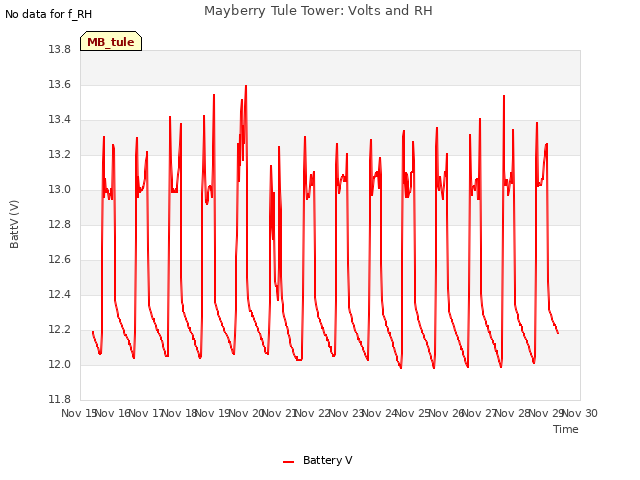640x480 pixels.
Task: Click the 12.2 y-axis tick label
Action: pos(60,329)
